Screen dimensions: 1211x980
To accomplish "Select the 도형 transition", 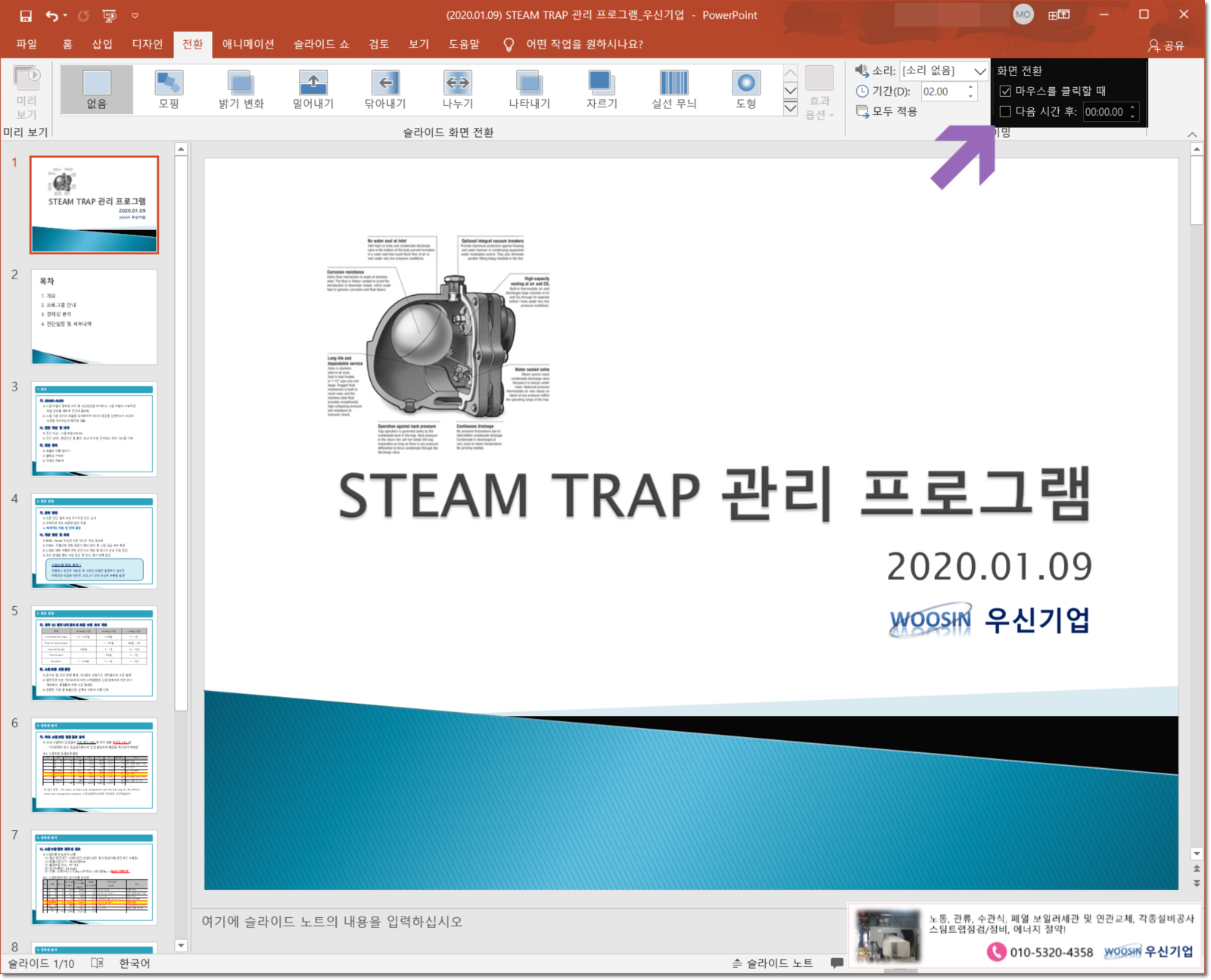I will tap(746, 89).
